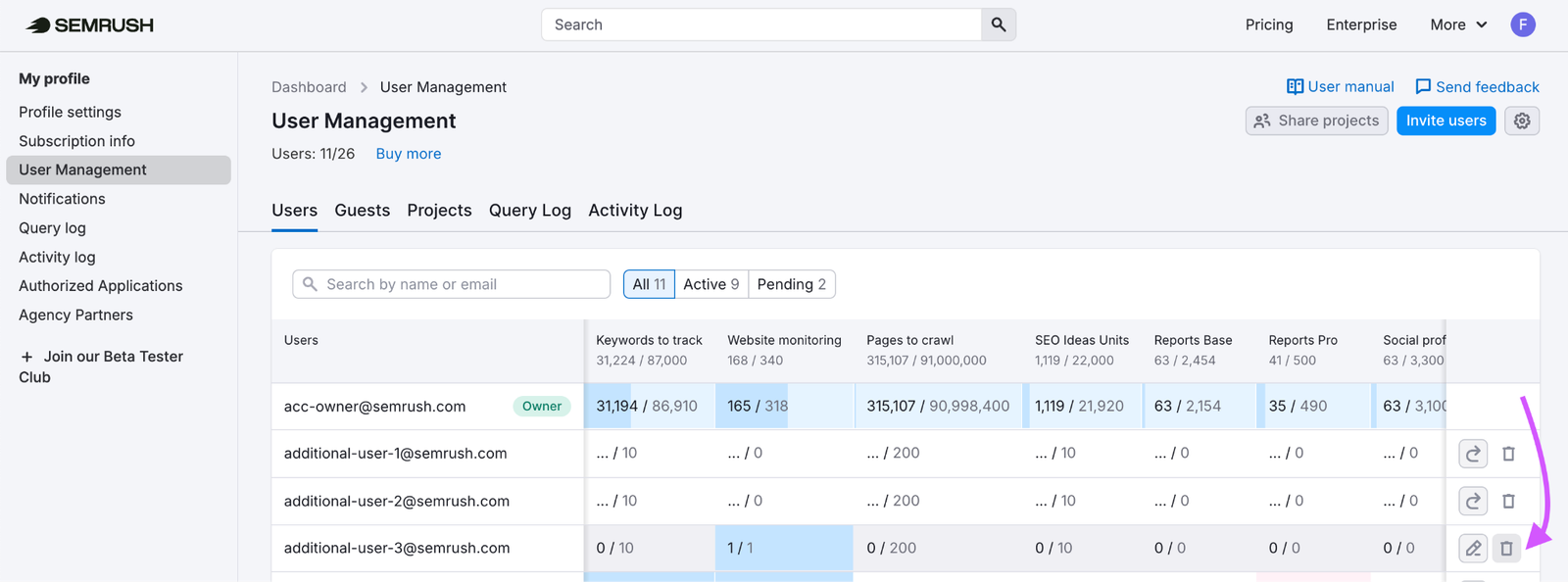
Task: Remove additional-user-1 using trash icon
Action: (1508, 454)
